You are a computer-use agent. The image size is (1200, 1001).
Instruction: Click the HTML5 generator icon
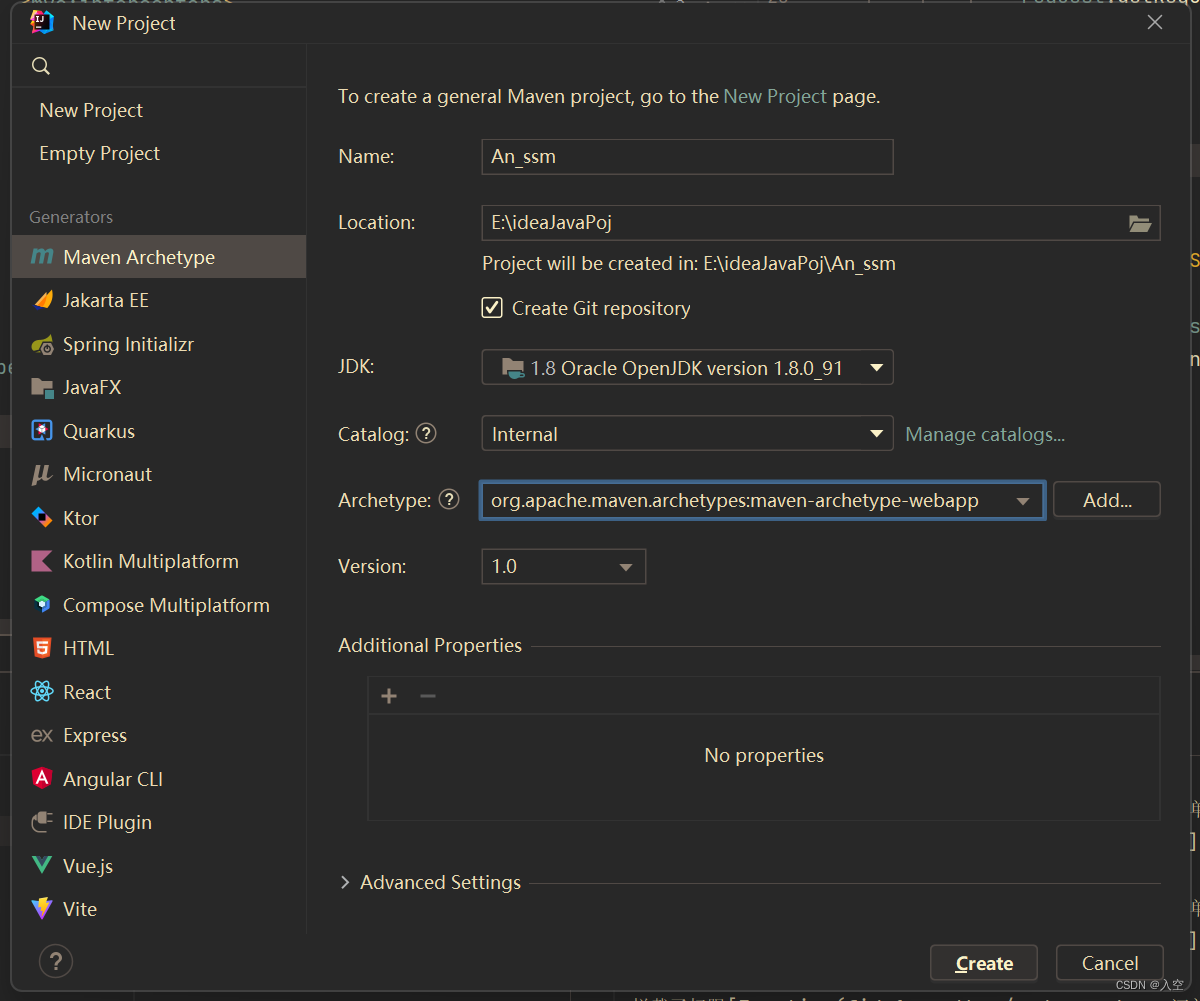tap(42, 648)
